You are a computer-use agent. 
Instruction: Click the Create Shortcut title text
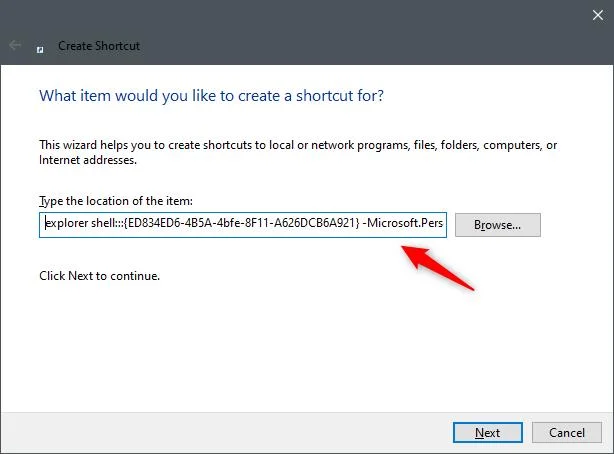pyautogui.click(x=99, y=46)
